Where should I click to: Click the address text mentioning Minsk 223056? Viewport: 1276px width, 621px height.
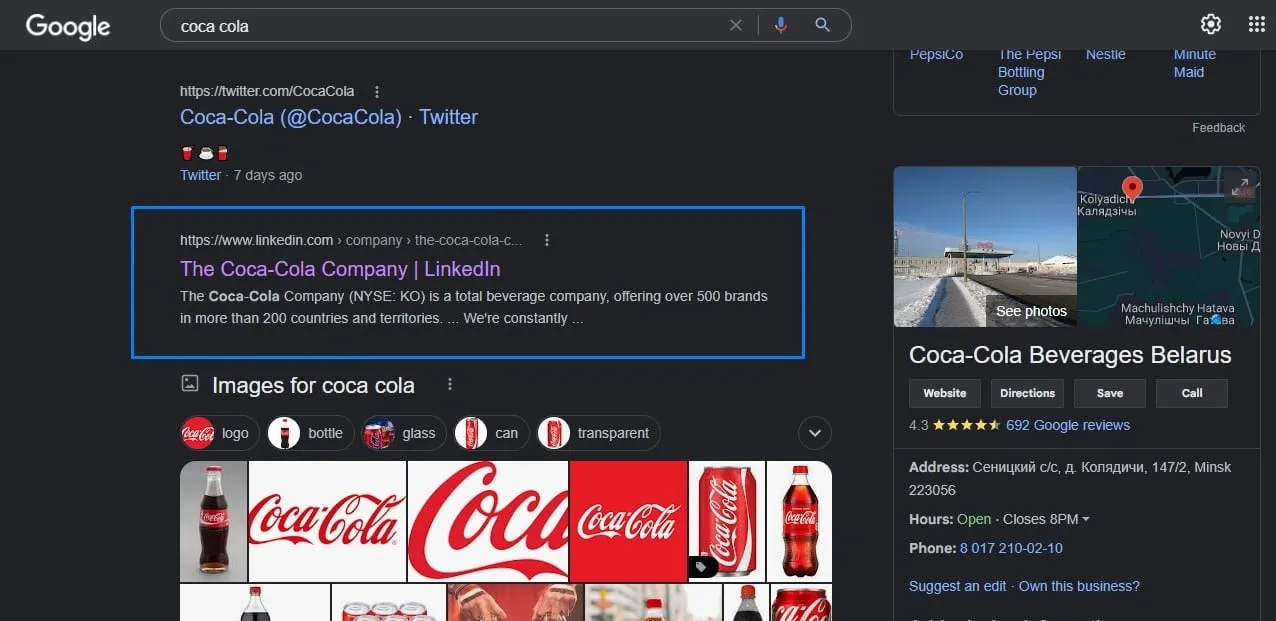click(1070, 479)
